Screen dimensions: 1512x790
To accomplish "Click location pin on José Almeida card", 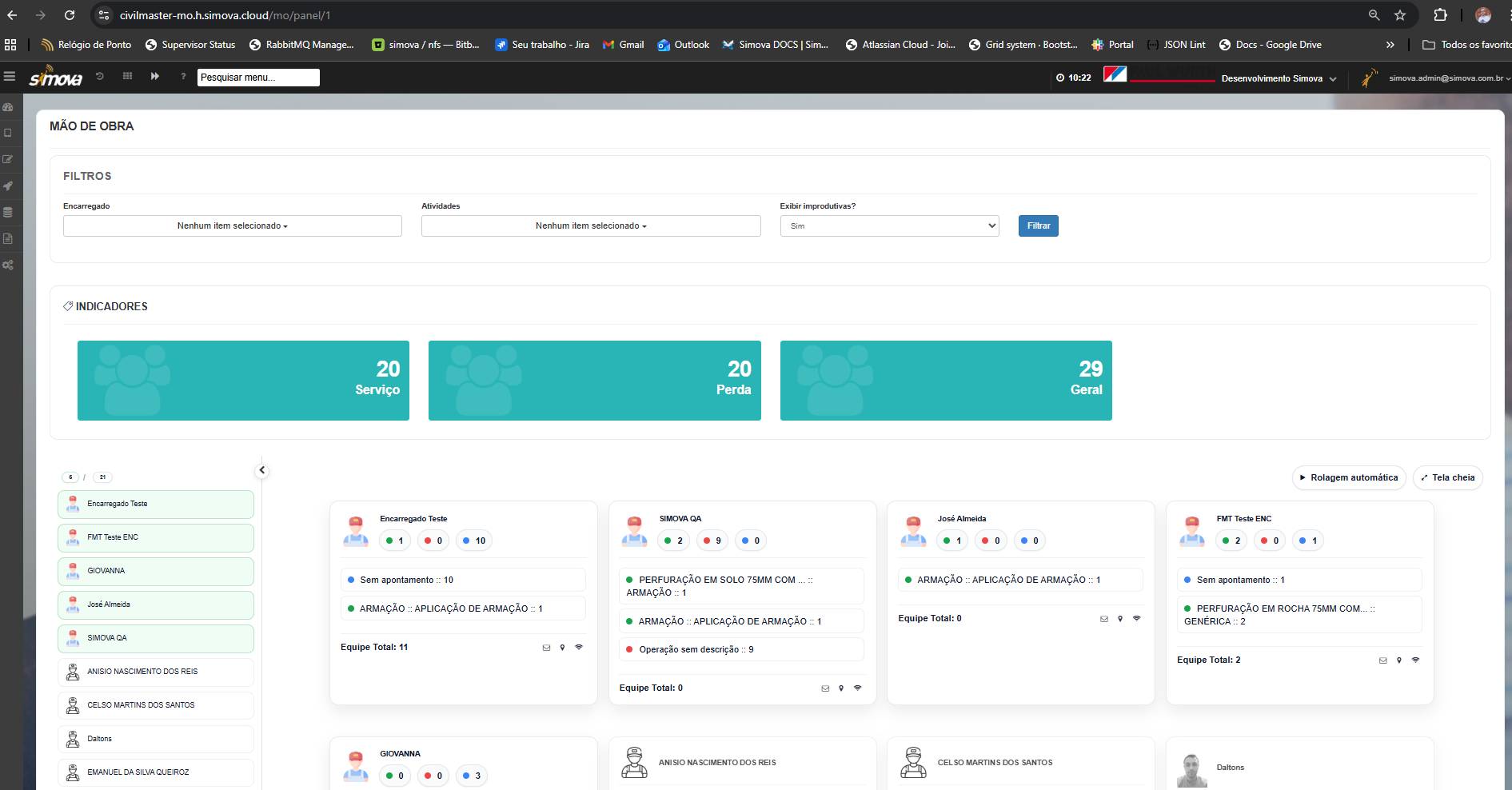I will 1120,619.
